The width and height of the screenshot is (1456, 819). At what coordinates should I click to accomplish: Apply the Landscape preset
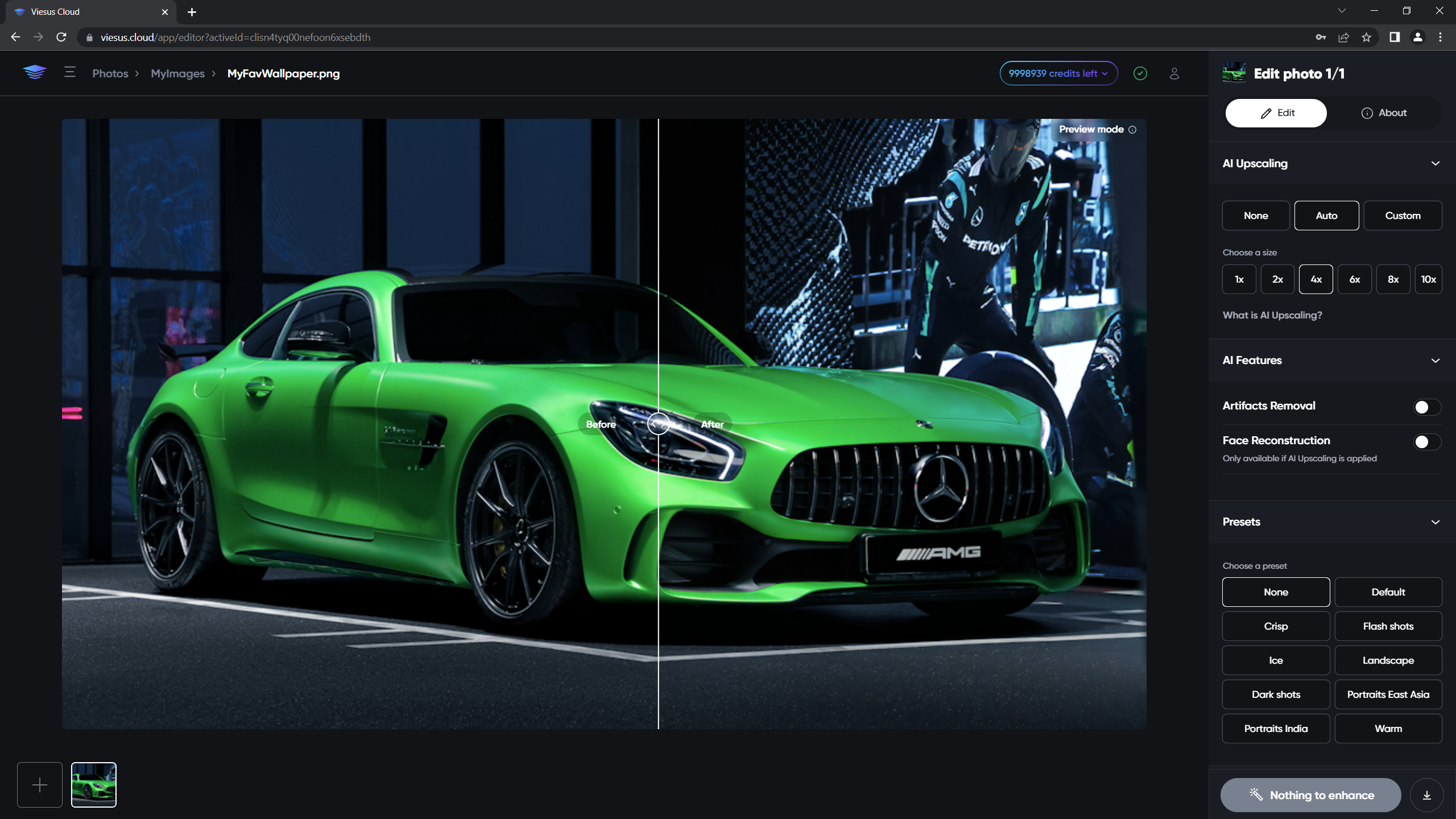tap(1388, 660)
